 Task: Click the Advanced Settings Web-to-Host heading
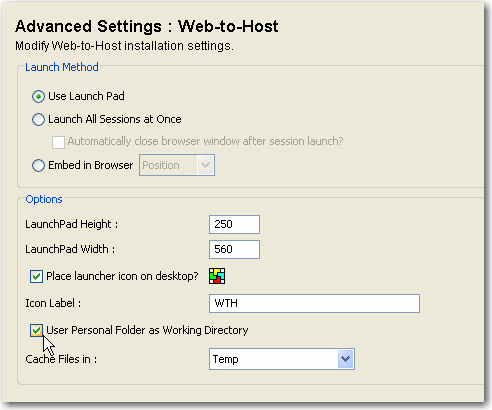[x=147, y=26]
